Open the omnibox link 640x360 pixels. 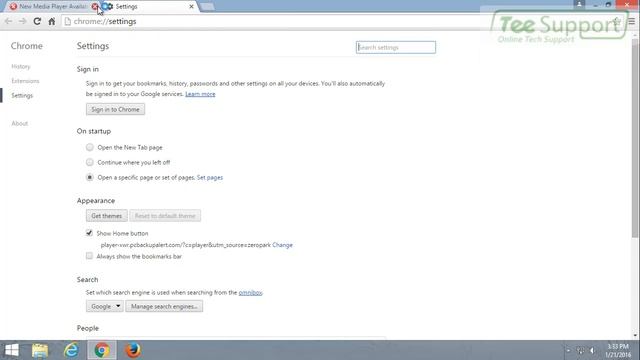pyautogui.click(x=250, y=293)
